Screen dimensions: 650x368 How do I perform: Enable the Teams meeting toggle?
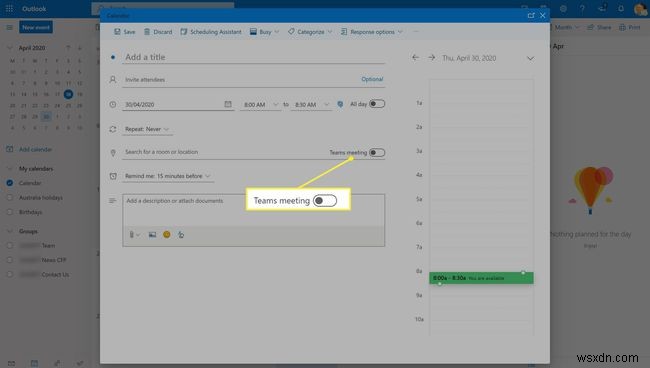[377, 153]
